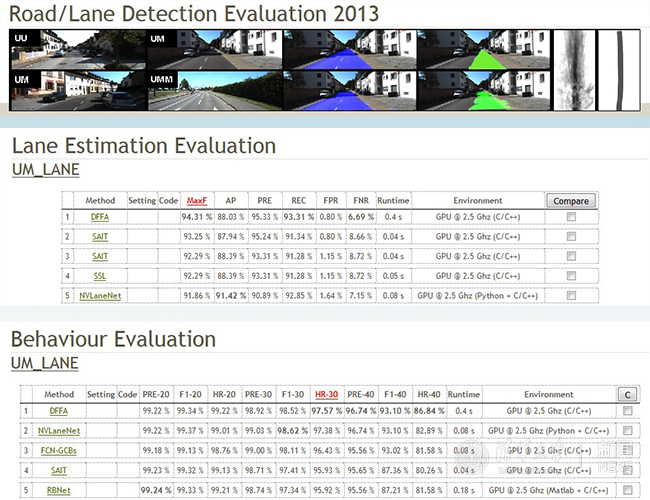The image size is (650, 500).
Task: Tick the compare checkbox for SSL row
Action: click(x=571, y=275)
